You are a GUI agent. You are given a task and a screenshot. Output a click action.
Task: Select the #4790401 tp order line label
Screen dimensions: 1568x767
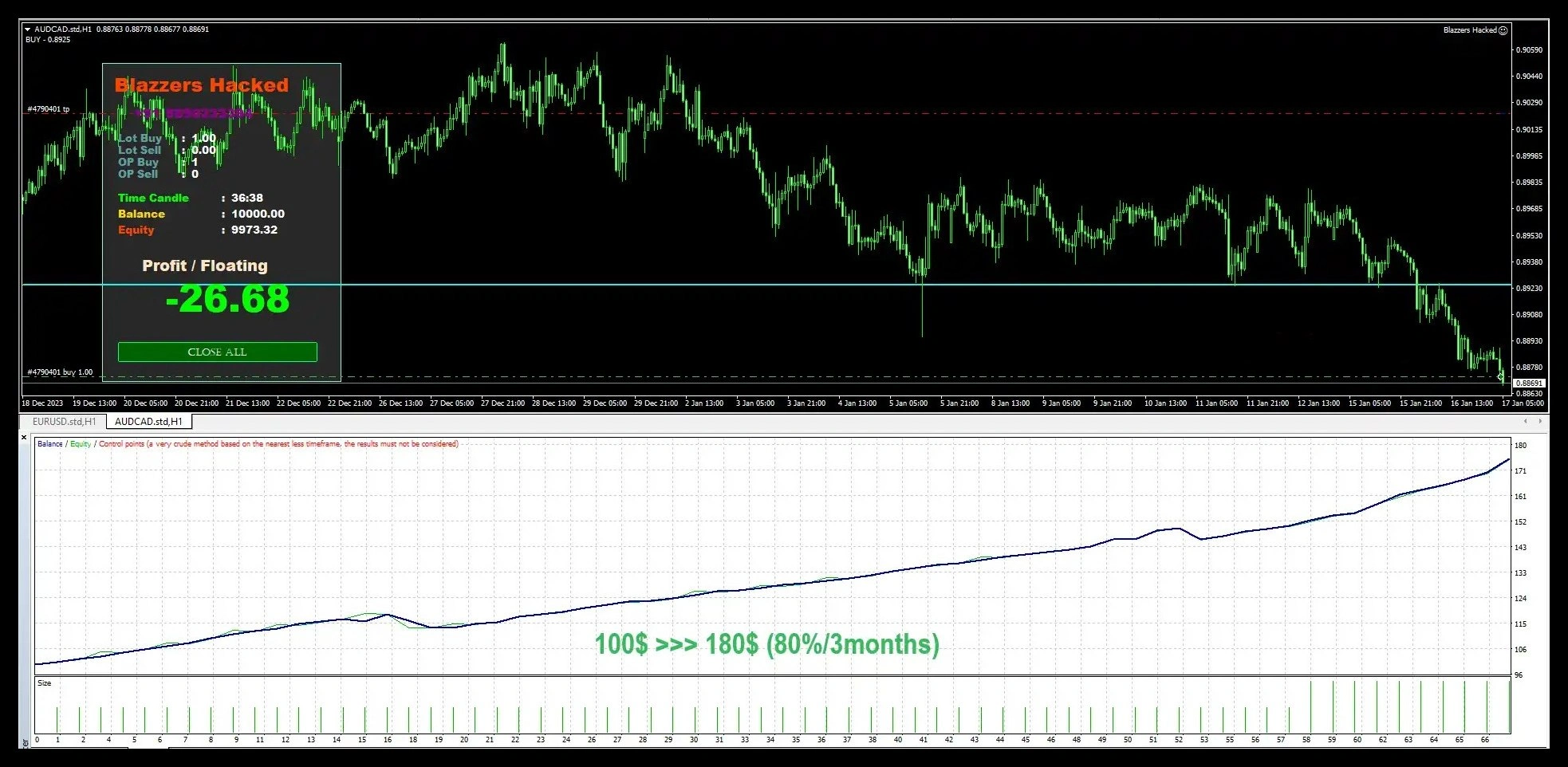point(49,109)
